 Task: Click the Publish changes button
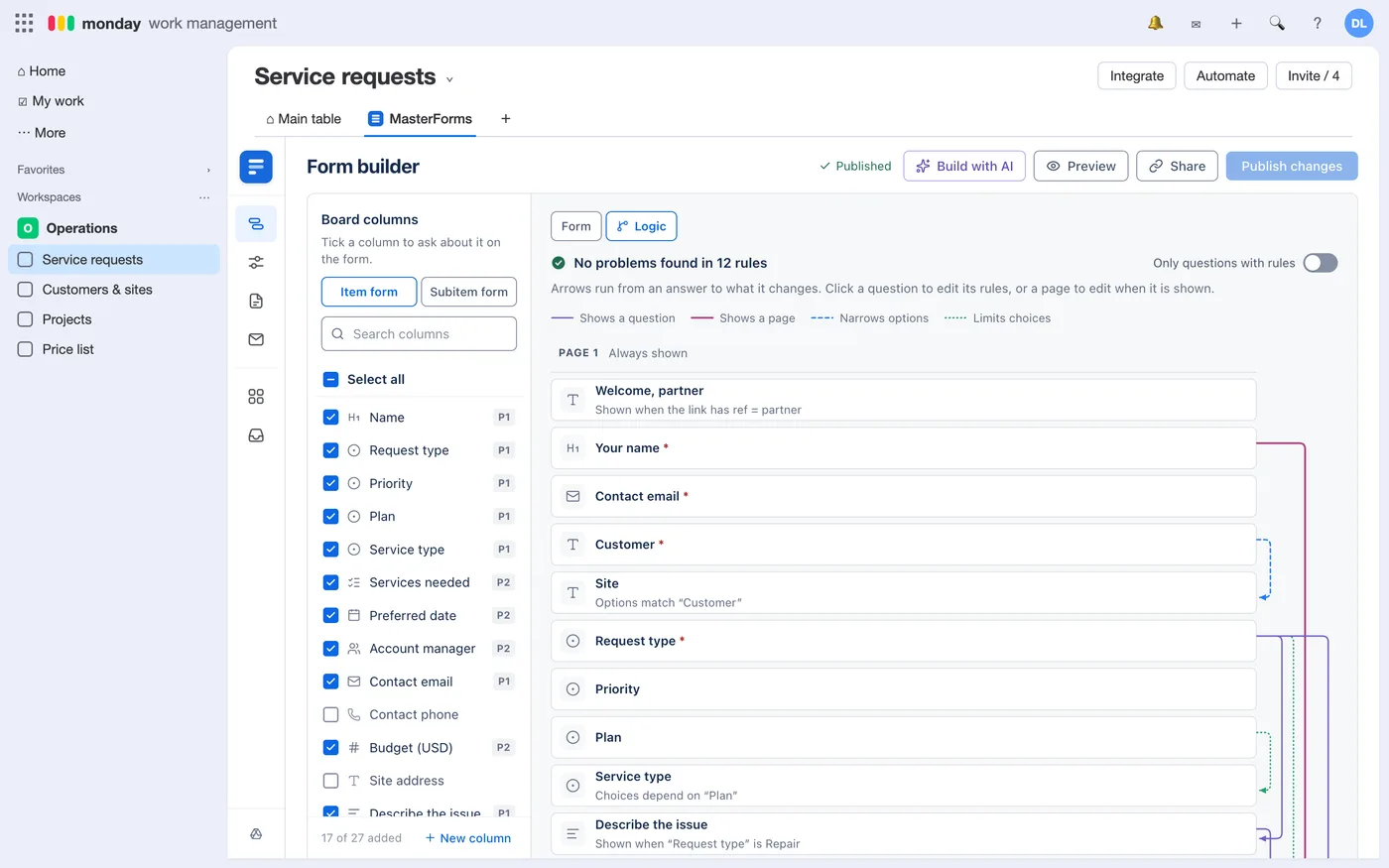tap(1292, 167)
